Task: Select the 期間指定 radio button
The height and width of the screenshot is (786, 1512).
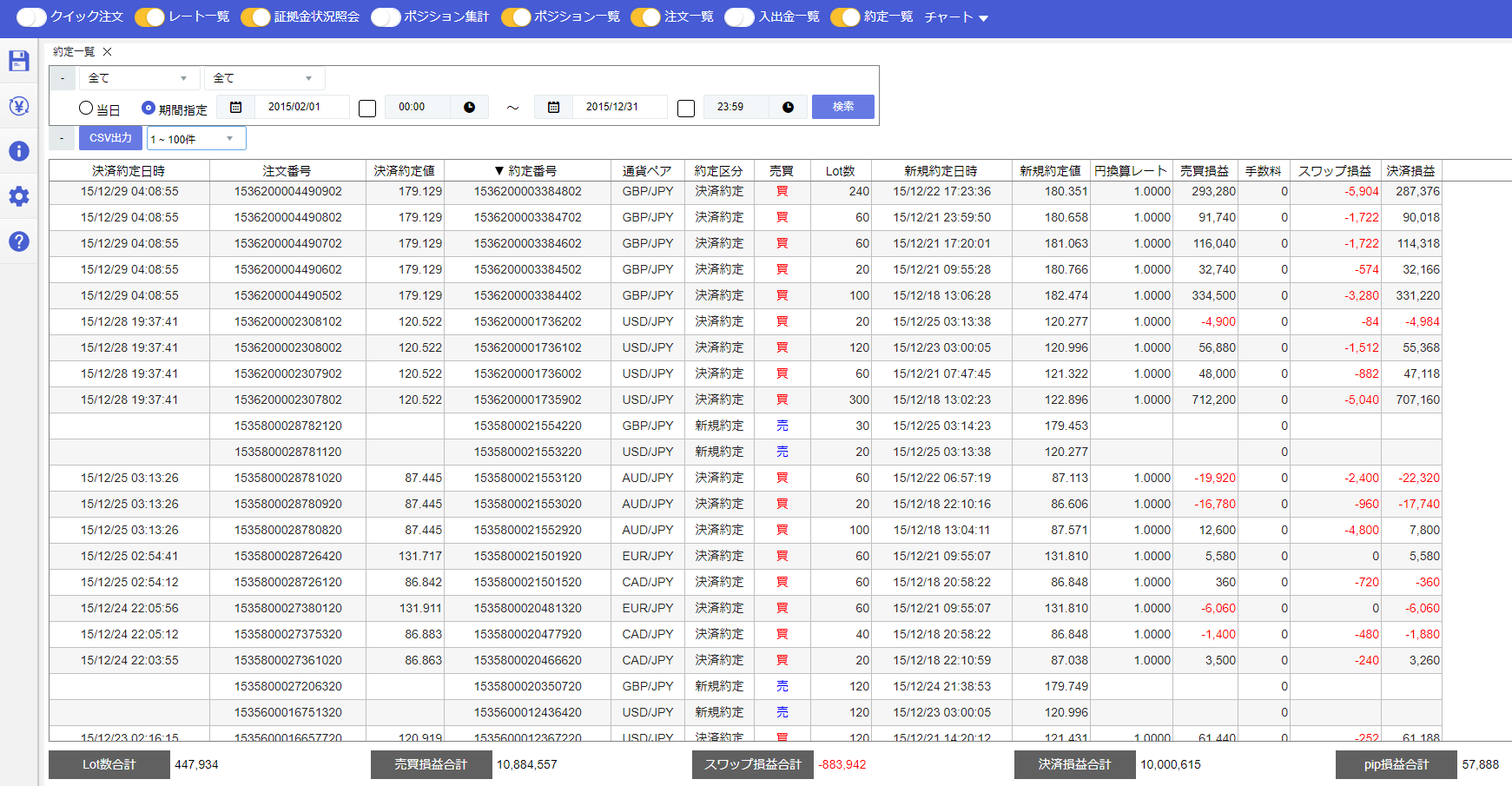Action: (149, 108)
